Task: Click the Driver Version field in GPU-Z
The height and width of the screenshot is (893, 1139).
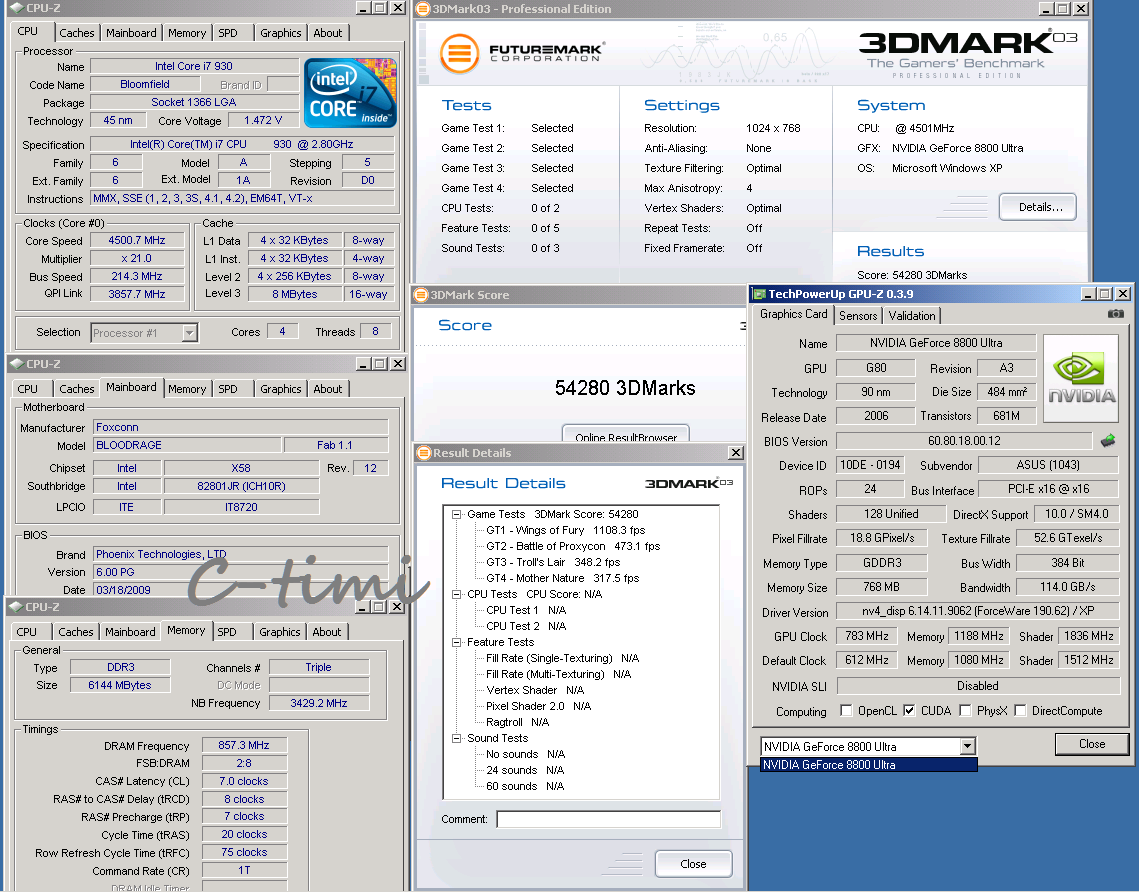Action: tap(978, 611)
